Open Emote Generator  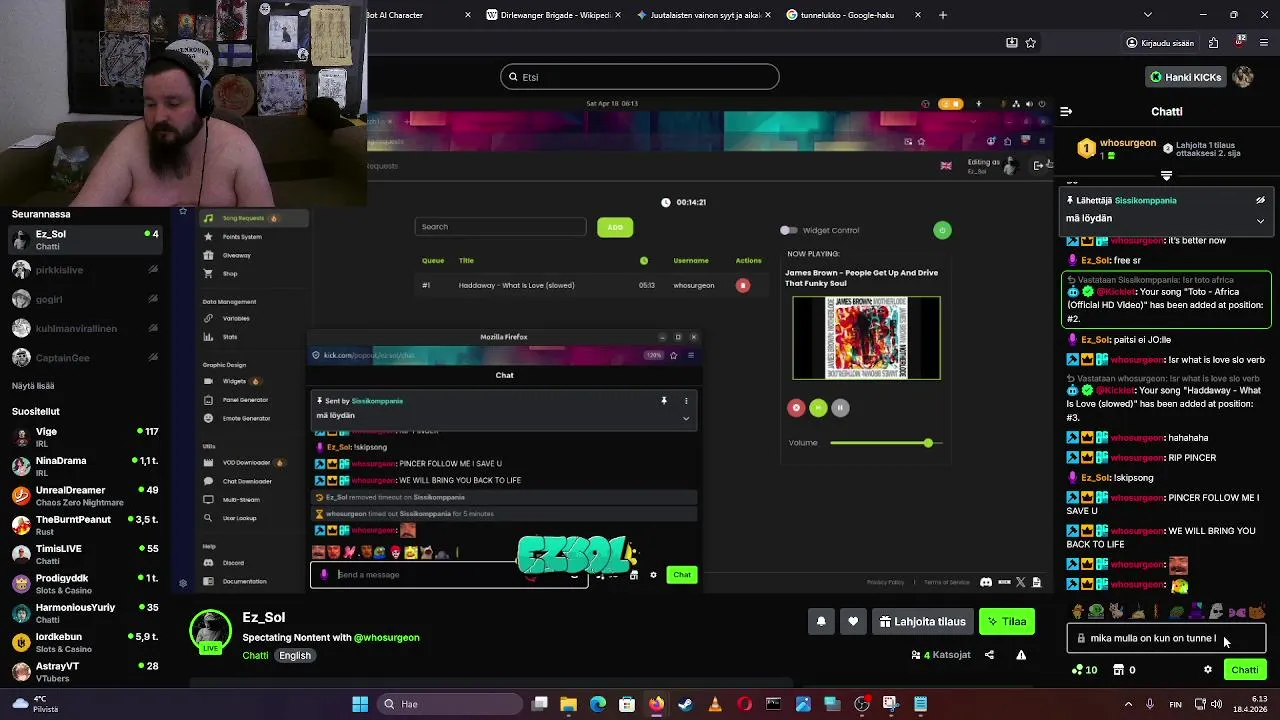click(x=246, y=418)
